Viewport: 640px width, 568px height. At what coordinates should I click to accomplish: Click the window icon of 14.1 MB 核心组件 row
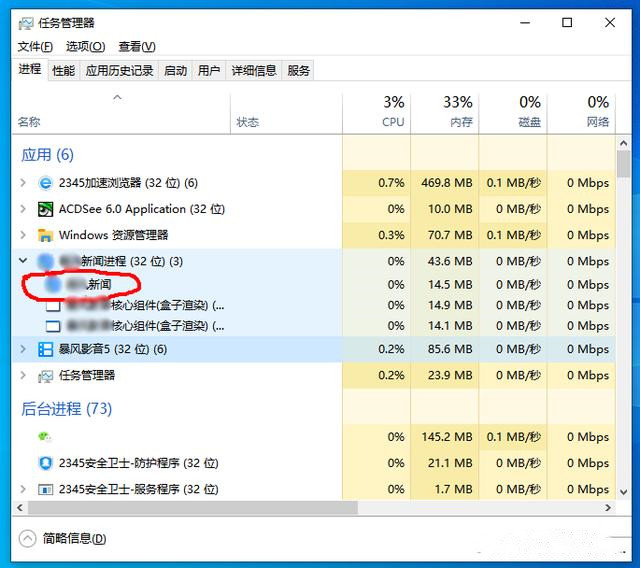53,326
